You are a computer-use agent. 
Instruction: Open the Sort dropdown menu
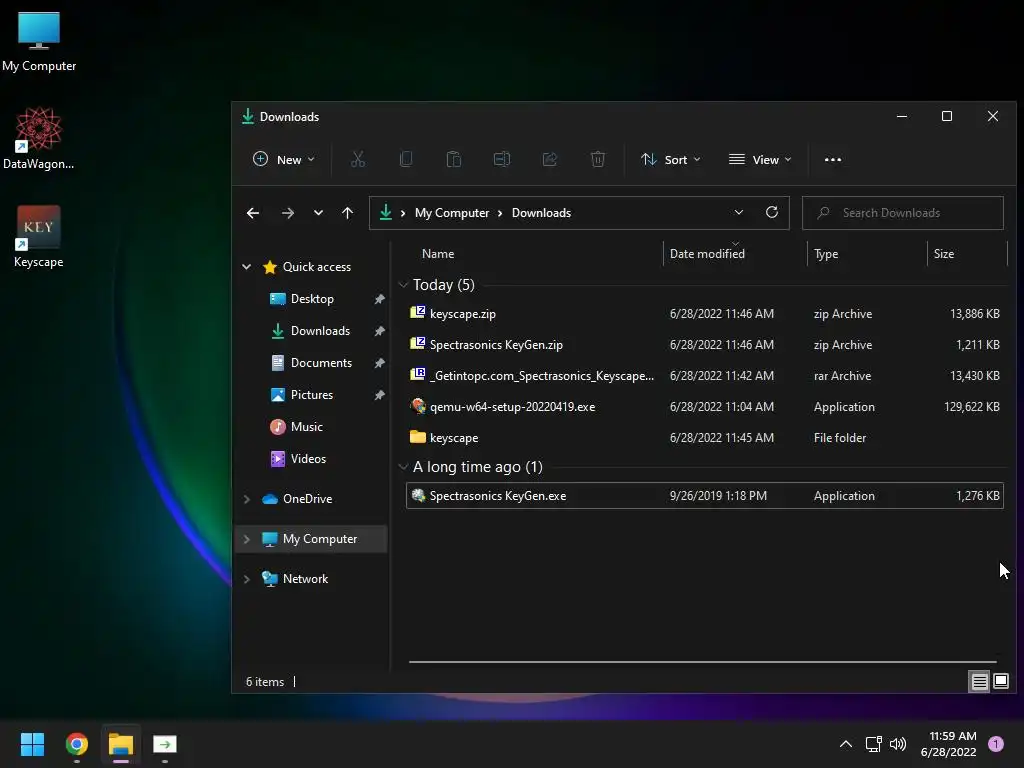tap(671, 159)
